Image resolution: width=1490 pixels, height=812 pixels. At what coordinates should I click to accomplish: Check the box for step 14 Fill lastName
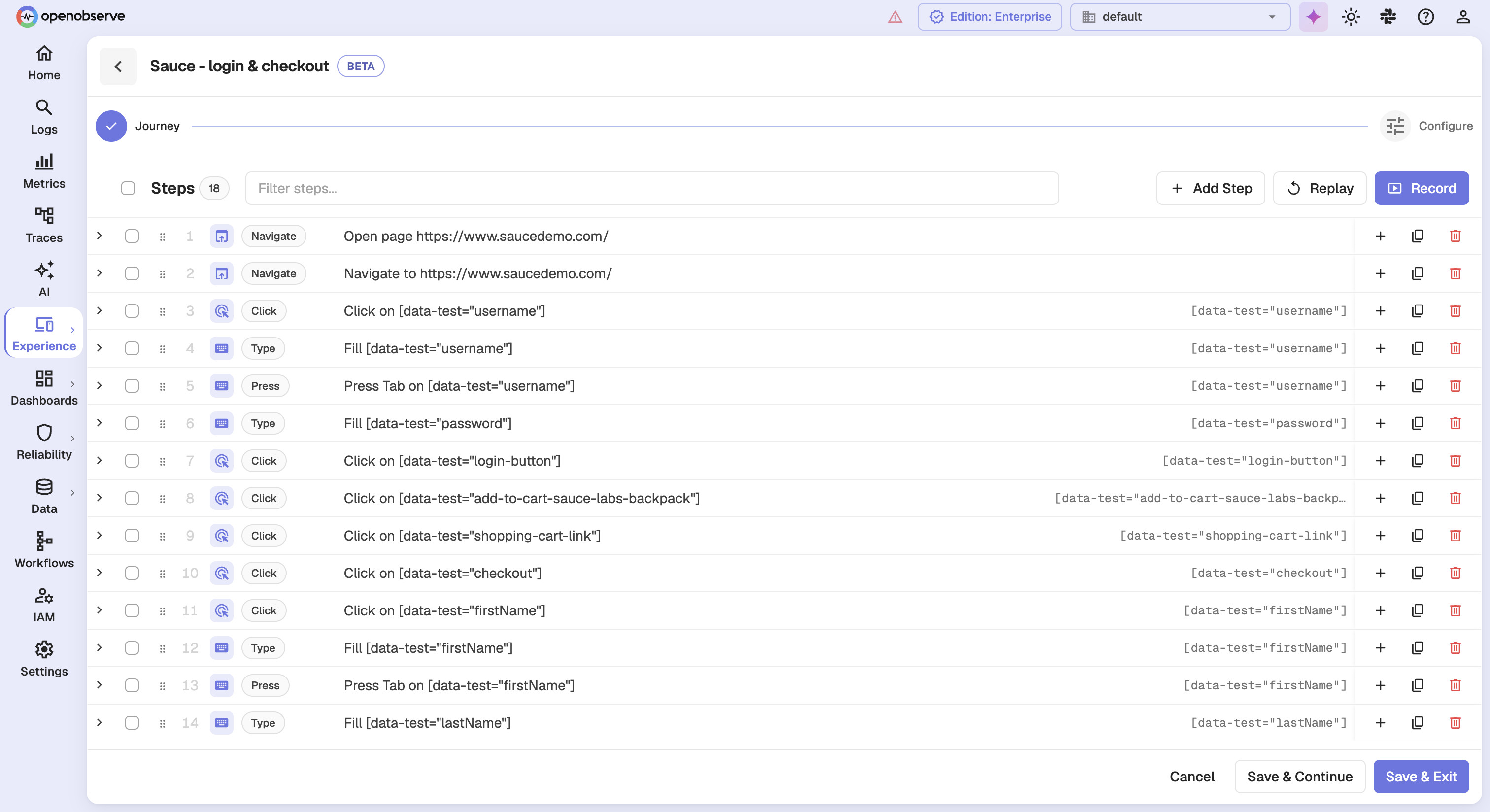(x=132, y=722)
